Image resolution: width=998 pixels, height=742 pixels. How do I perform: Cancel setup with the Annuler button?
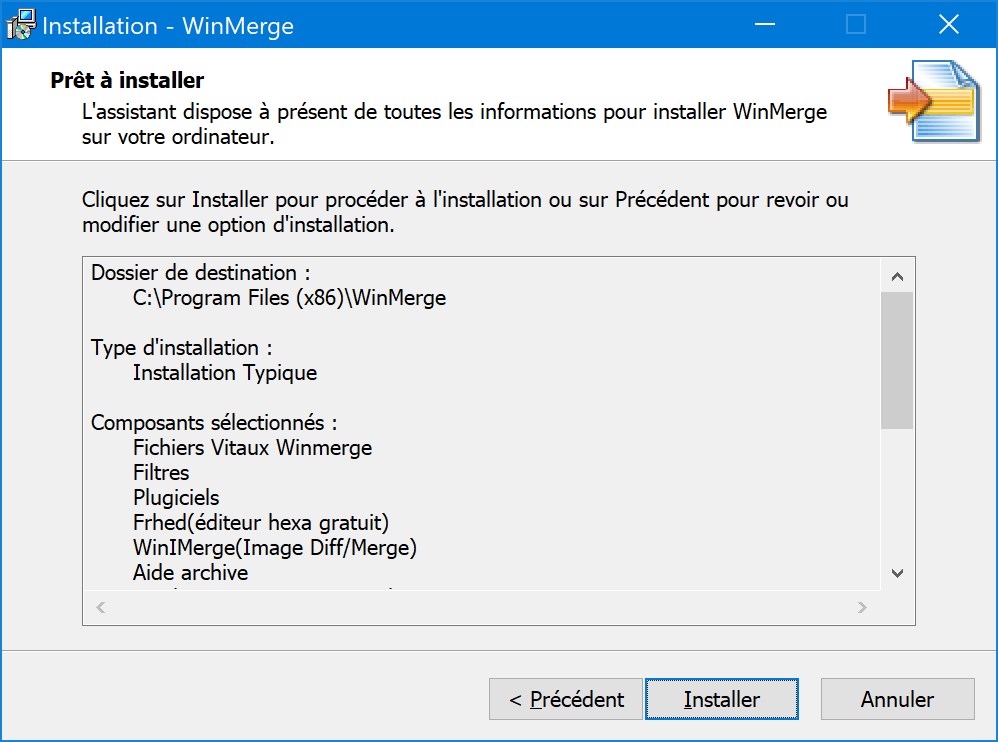tap(897, 699)
